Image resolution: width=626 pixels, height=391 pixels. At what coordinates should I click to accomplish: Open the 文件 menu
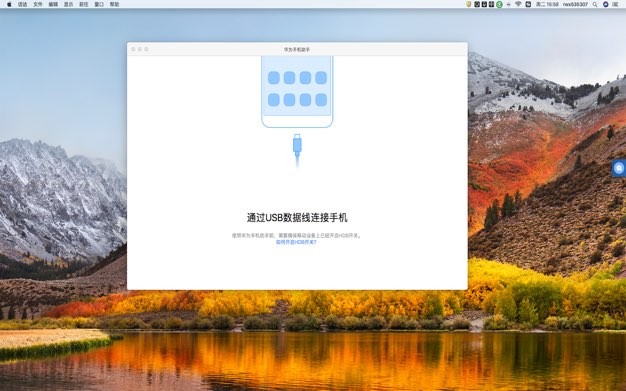click(x=38, y=4)
